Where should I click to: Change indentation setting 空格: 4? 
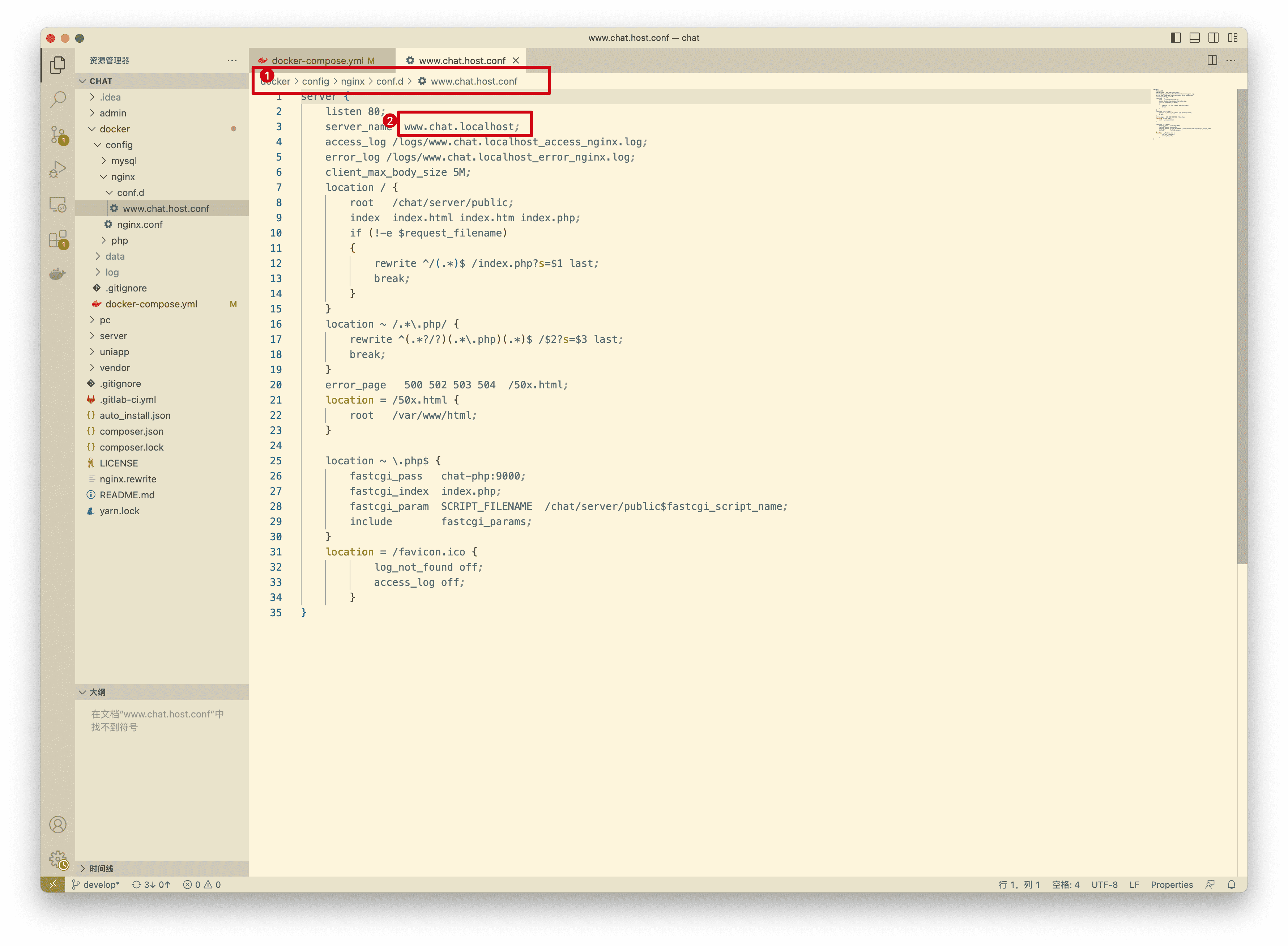(x=1066, y=885)
